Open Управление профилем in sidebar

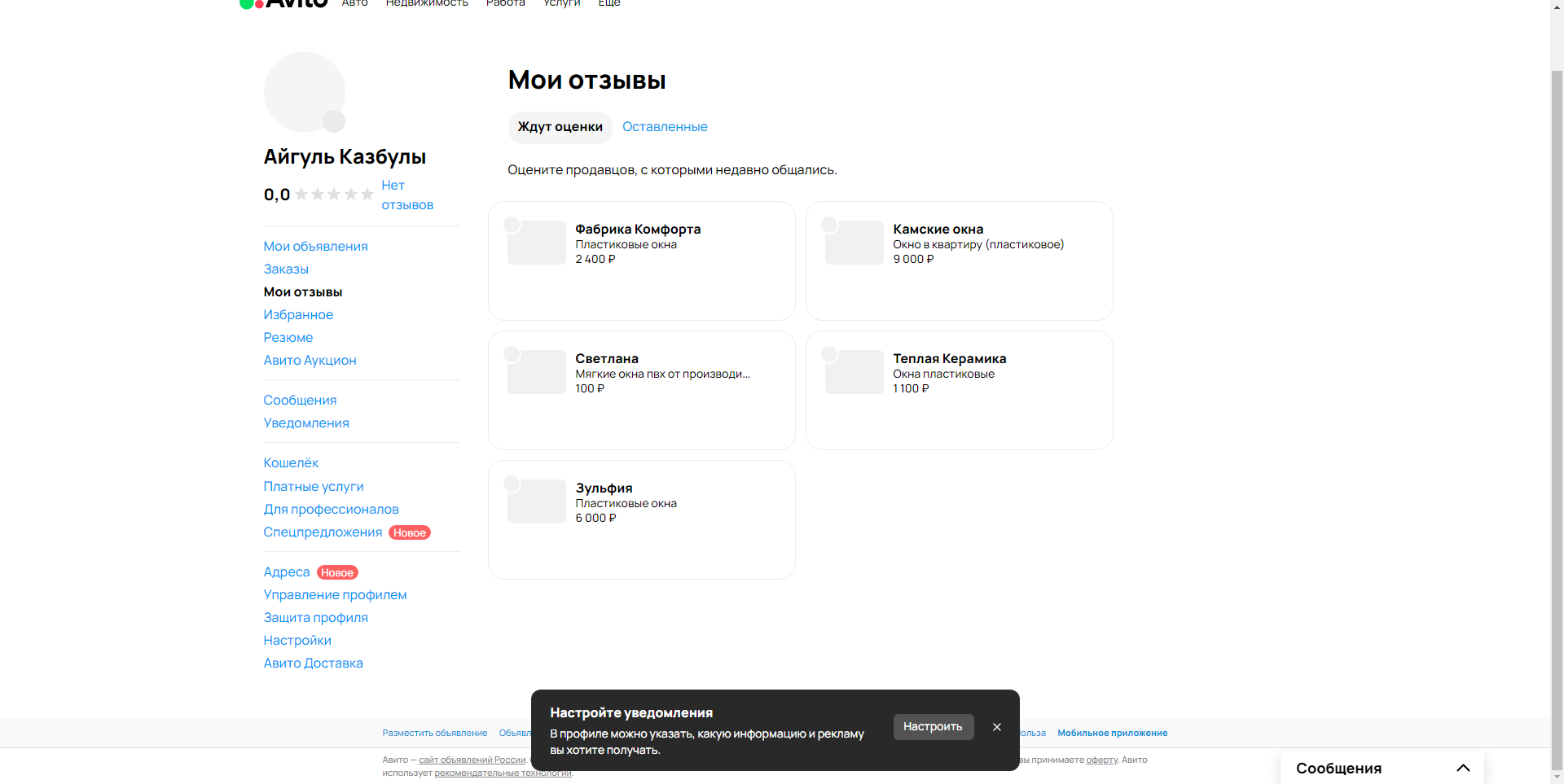pos(335,595)
